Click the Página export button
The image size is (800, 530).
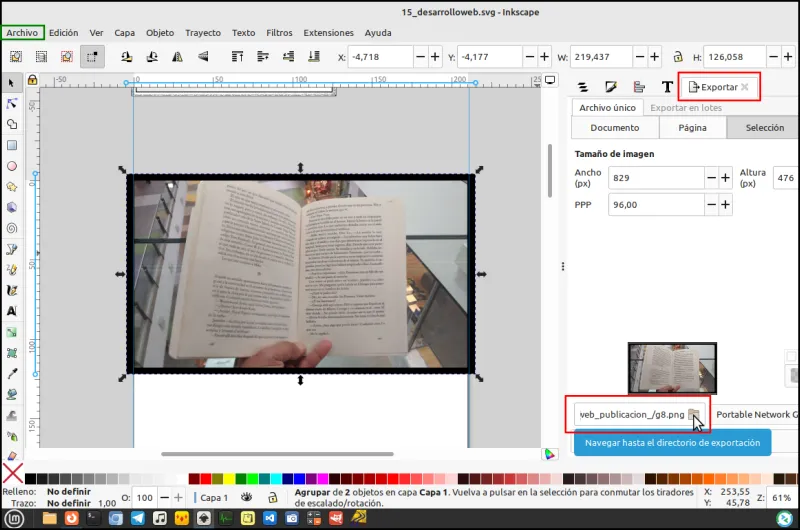(692, 128)
